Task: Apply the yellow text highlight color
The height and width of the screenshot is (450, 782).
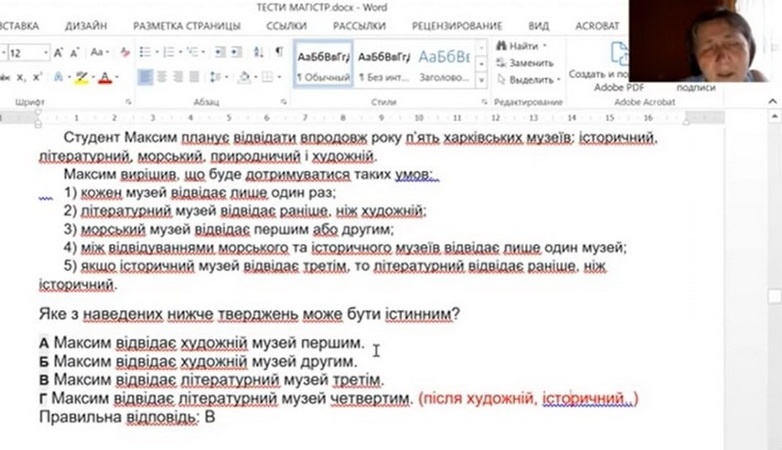Action: [x=82, y=77]
